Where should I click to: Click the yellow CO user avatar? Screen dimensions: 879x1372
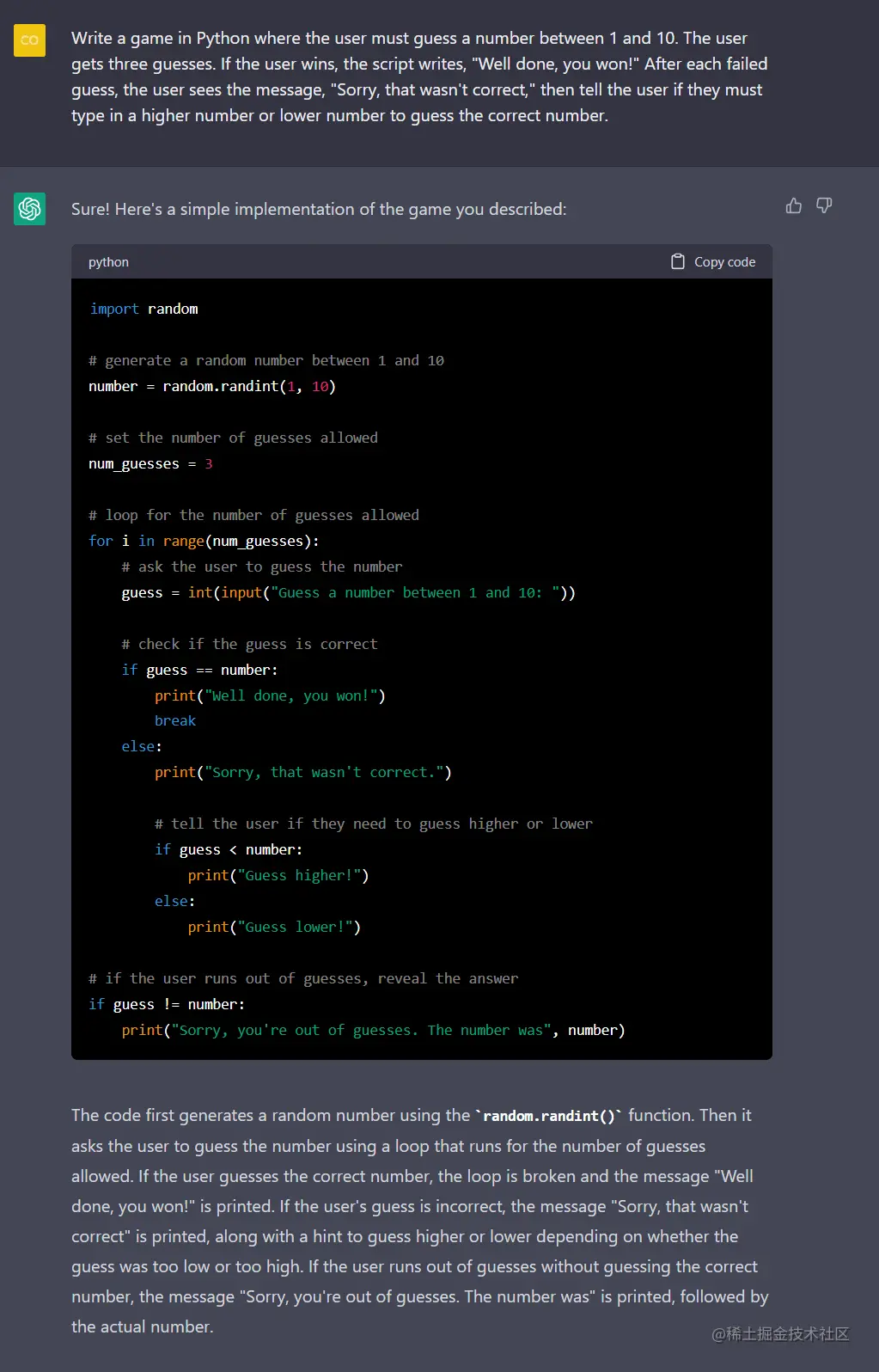coord(29,40)
